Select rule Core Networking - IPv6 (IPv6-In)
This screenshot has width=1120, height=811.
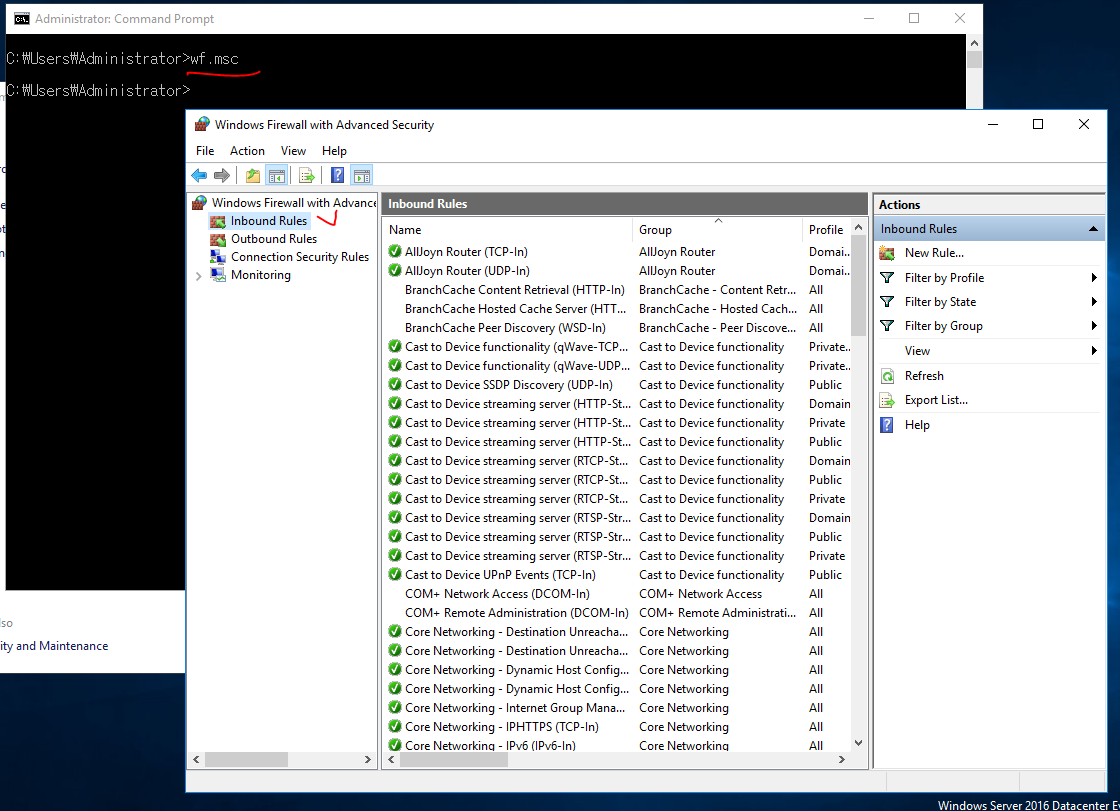point(490,745)
